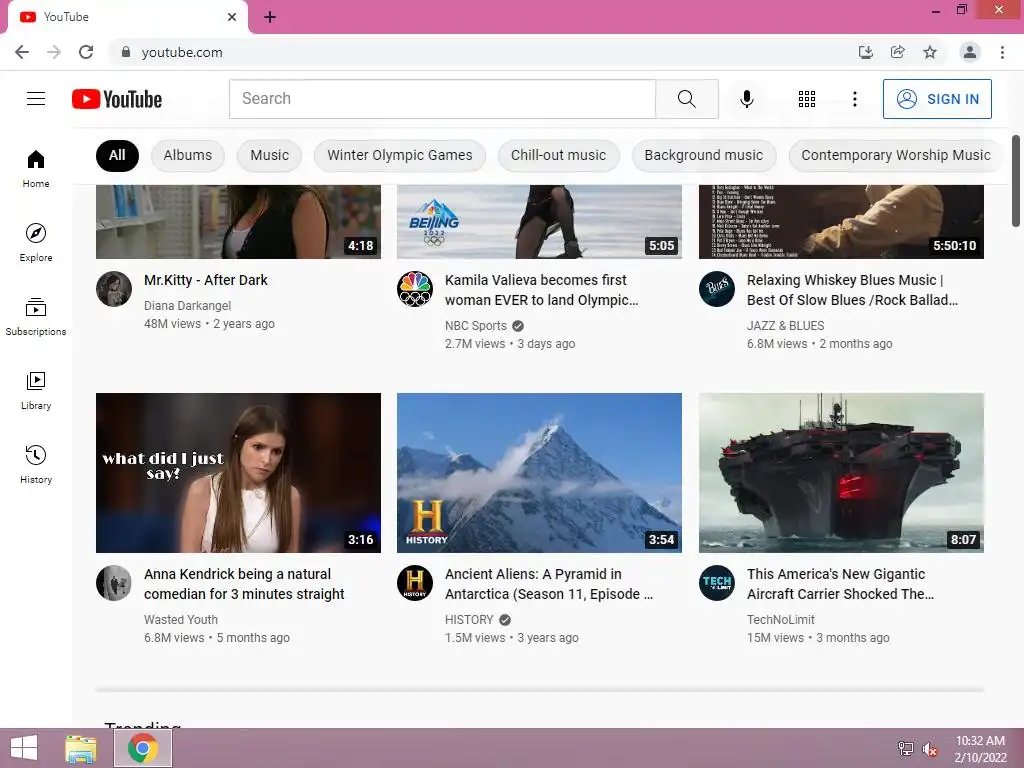Open Kamila Valieva video title
Image resolution: width=1024 pixels, height=768 pixels.
pyautogui.click(x=541, y=290)
